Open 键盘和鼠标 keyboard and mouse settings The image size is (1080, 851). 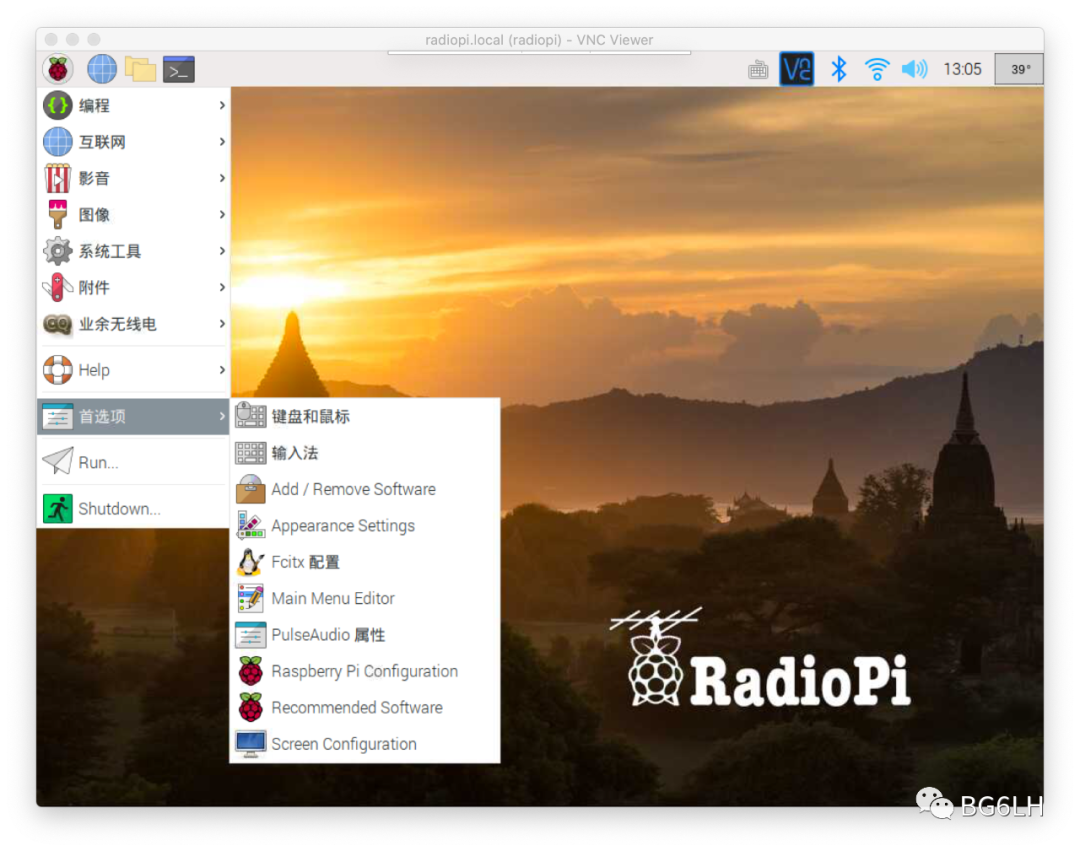point(365,416)
